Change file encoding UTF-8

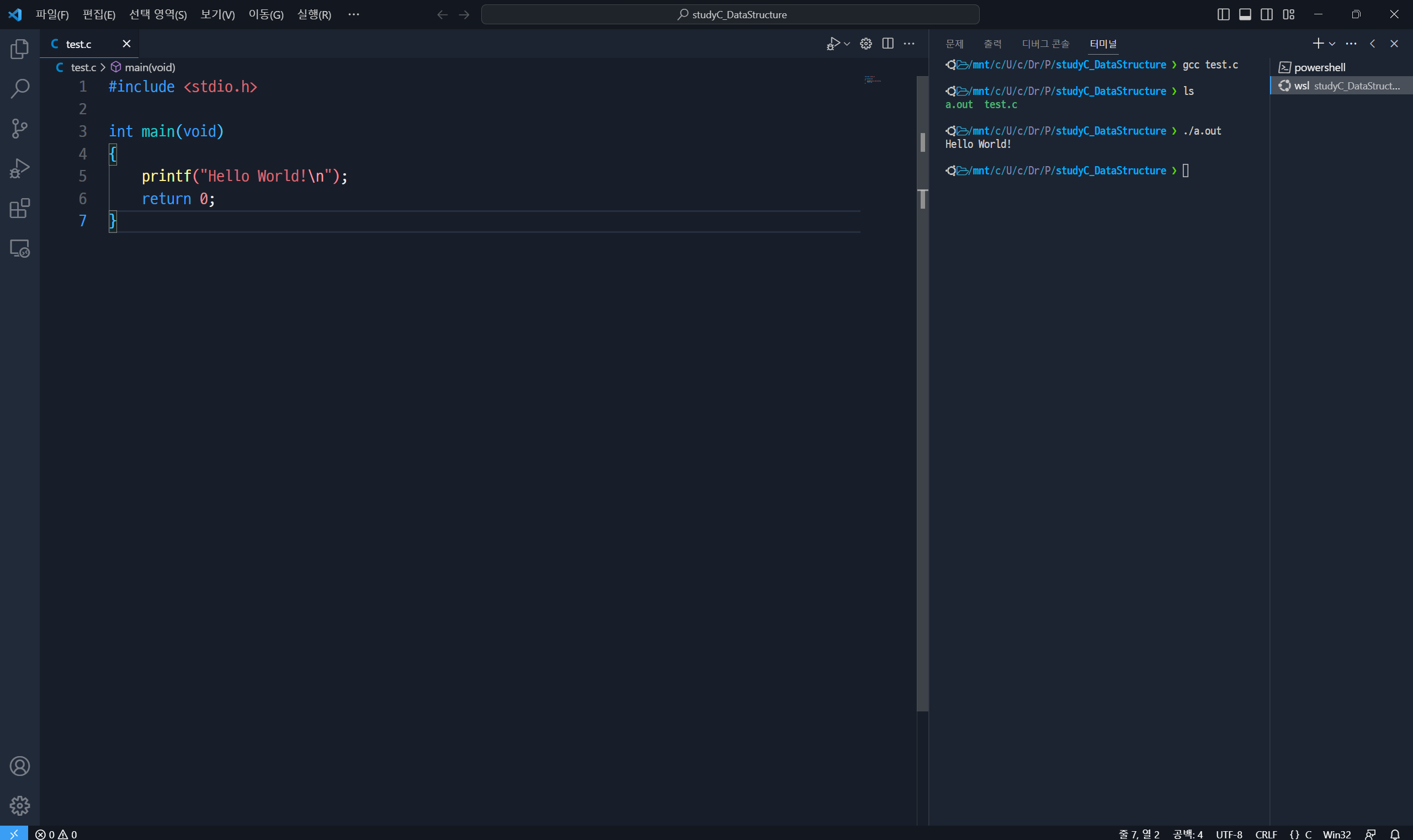click(1229, 834)
